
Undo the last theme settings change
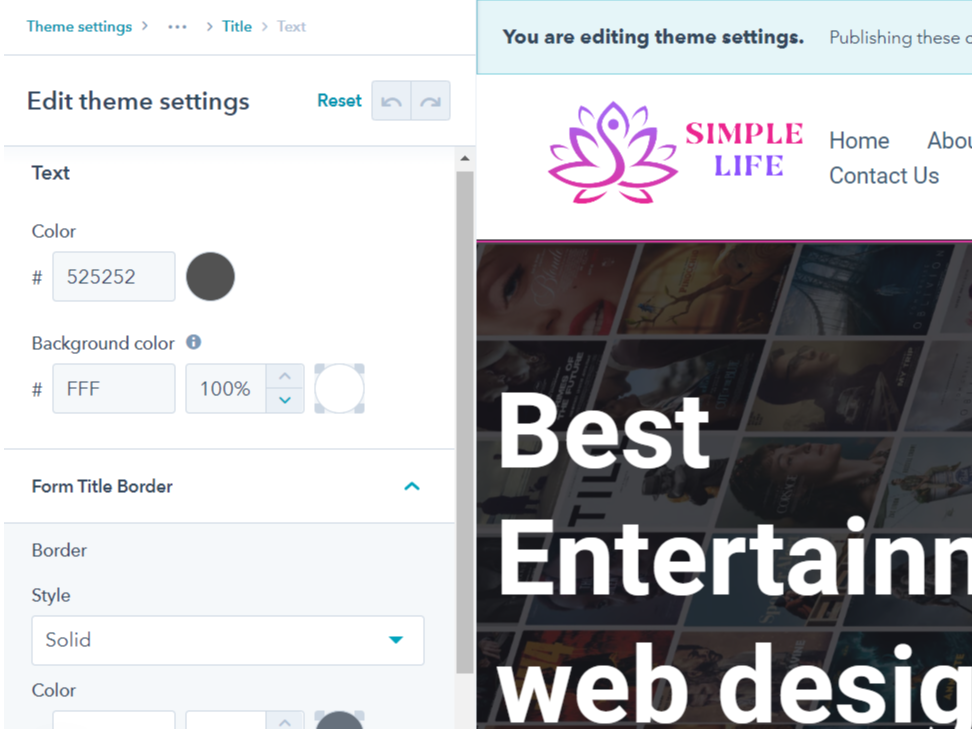tap(391, 100)
